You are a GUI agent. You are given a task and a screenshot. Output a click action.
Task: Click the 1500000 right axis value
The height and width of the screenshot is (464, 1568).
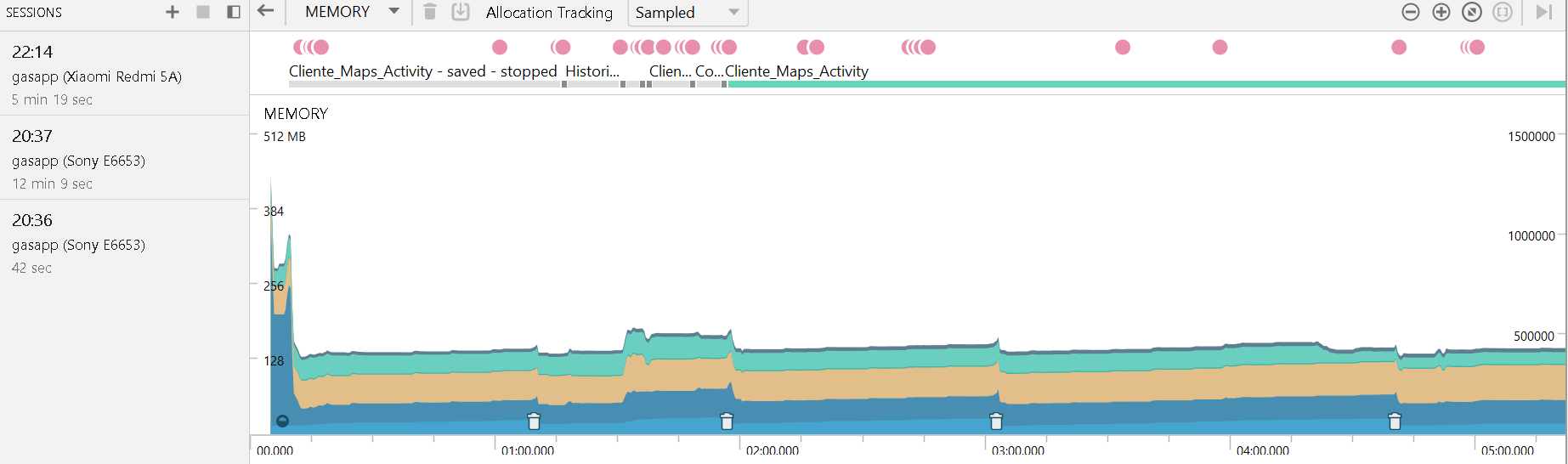coord(1531,137)
